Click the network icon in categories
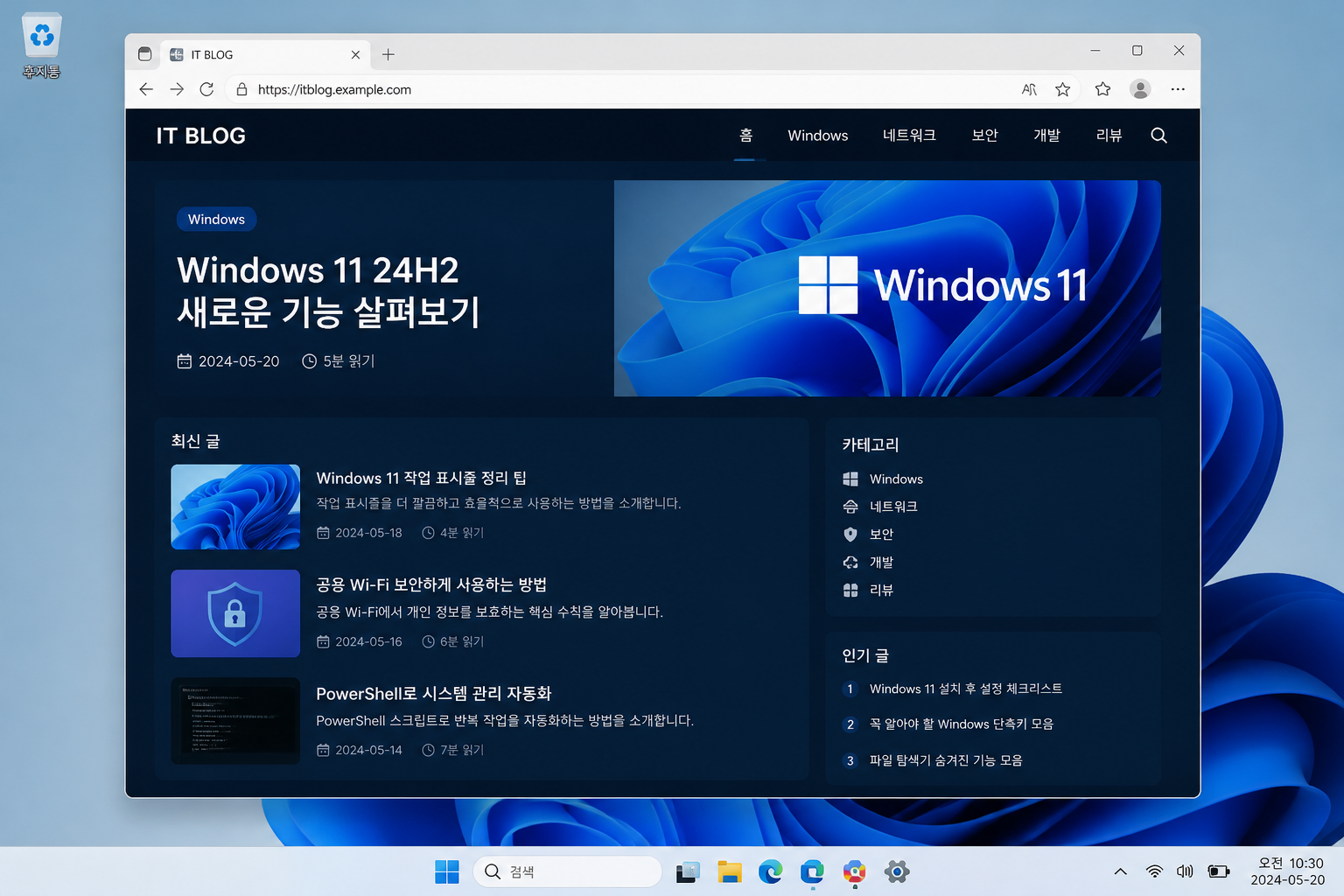The height and width of the screenshot is (896, 1344). (850, 507)
